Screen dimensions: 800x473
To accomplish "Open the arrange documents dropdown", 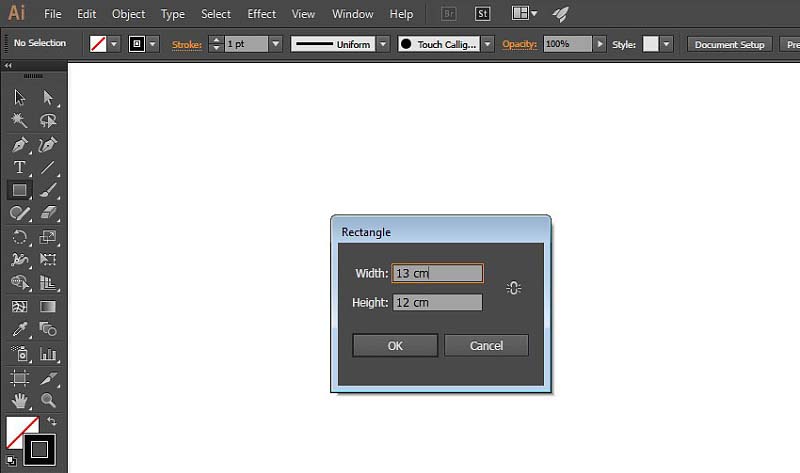I will click(524, 13).
